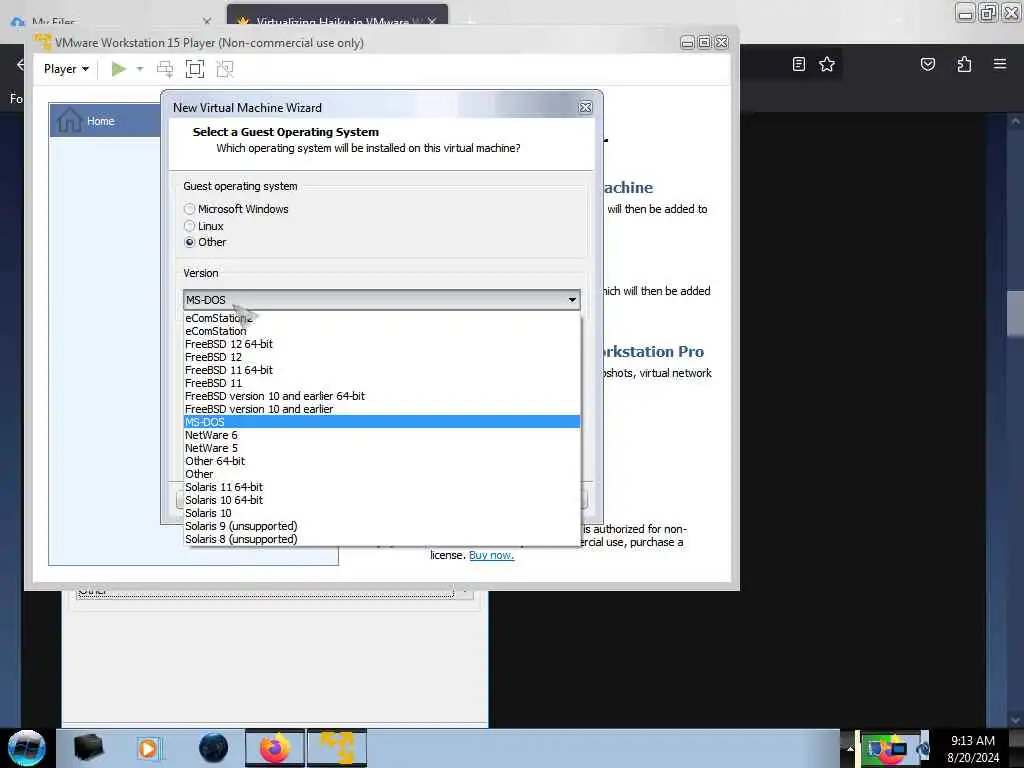Screen dimensions: 1024x768
Task: Collapse the Version combo box arrow
Action: tap(572, 300)
